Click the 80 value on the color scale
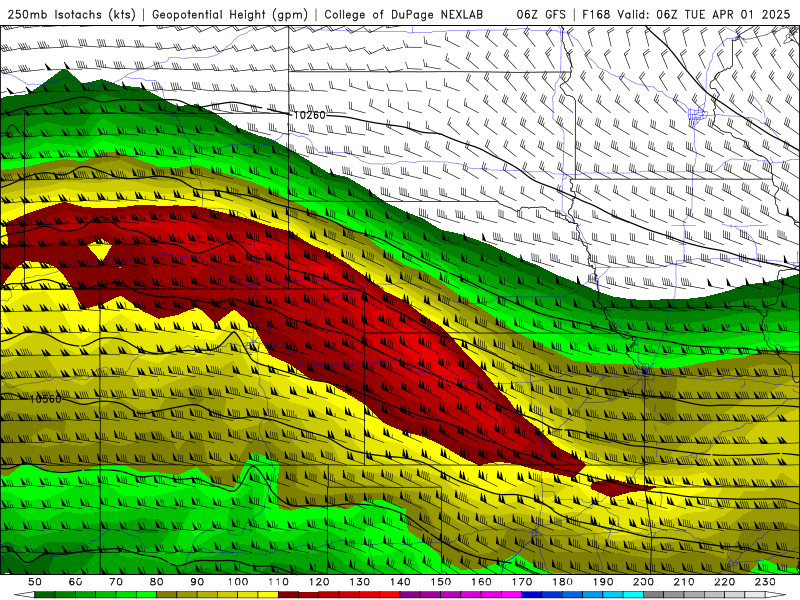Image resolution: width=800 pixels, height=600 pixels. tap(157, 582)
